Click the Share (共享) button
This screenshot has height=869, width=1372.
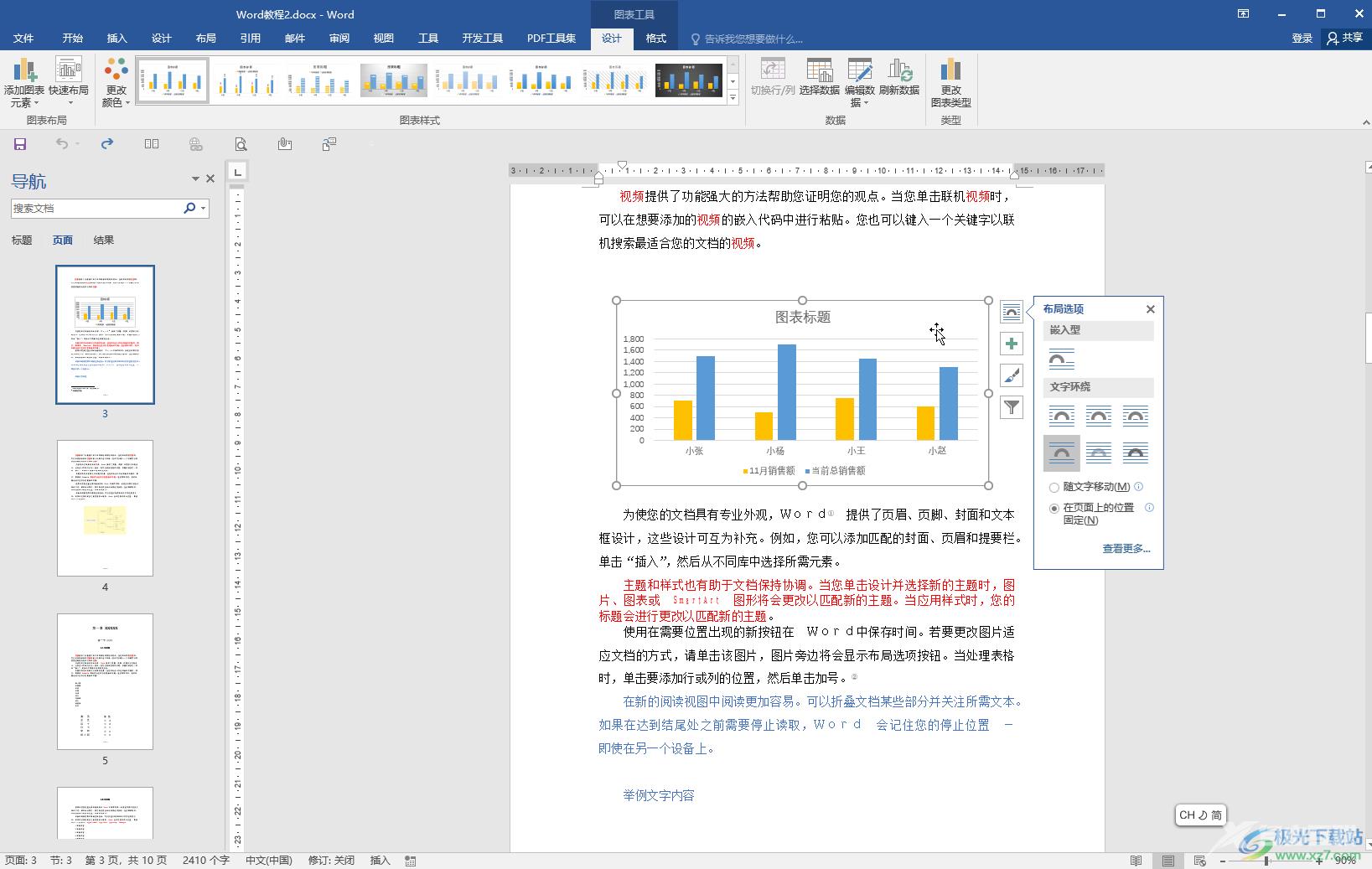(1345, 39)
